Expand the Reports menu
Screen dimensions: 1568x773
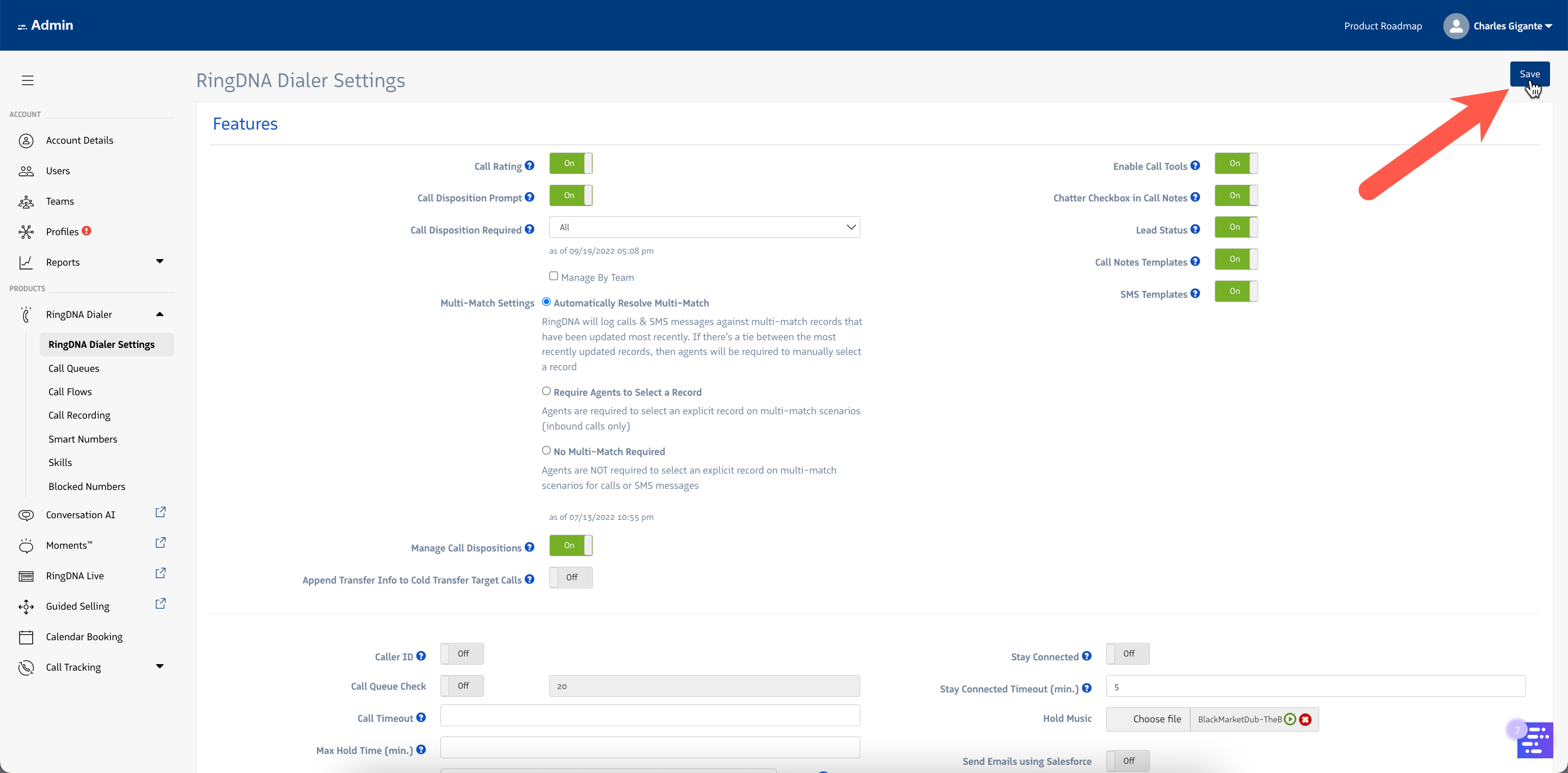160,262
